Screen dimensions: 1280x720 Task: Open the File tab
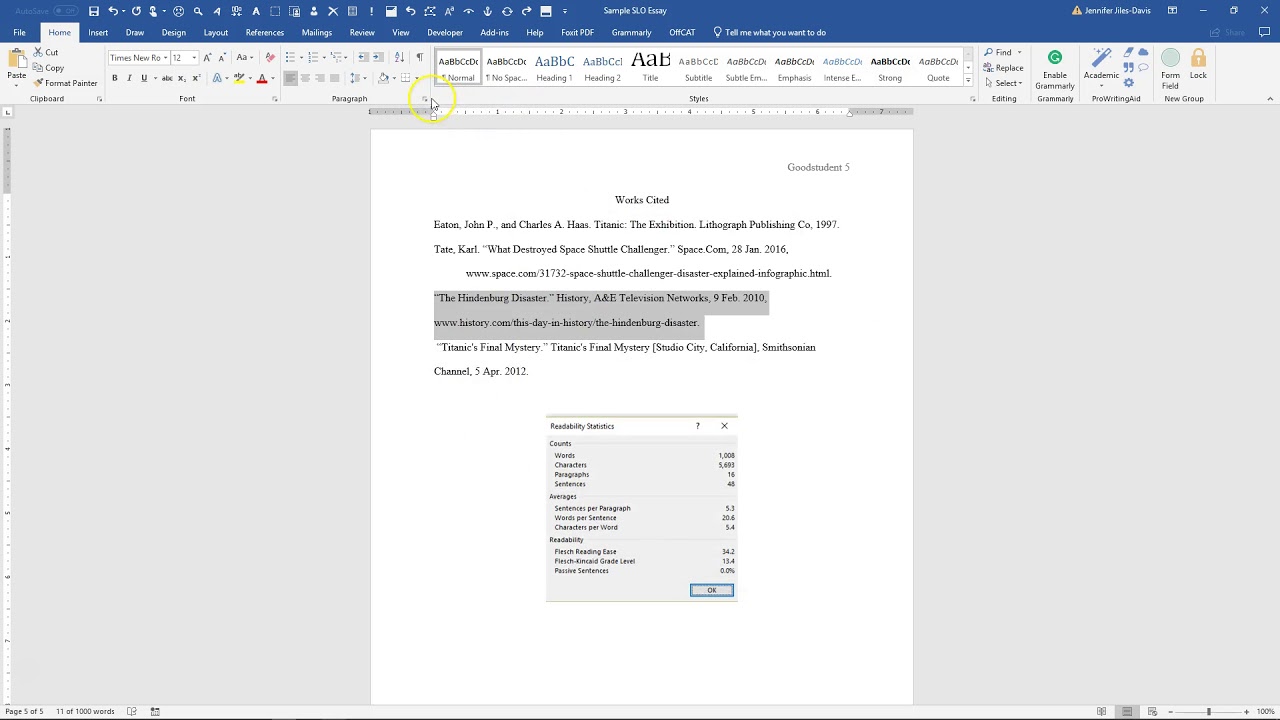click(19, 32)
